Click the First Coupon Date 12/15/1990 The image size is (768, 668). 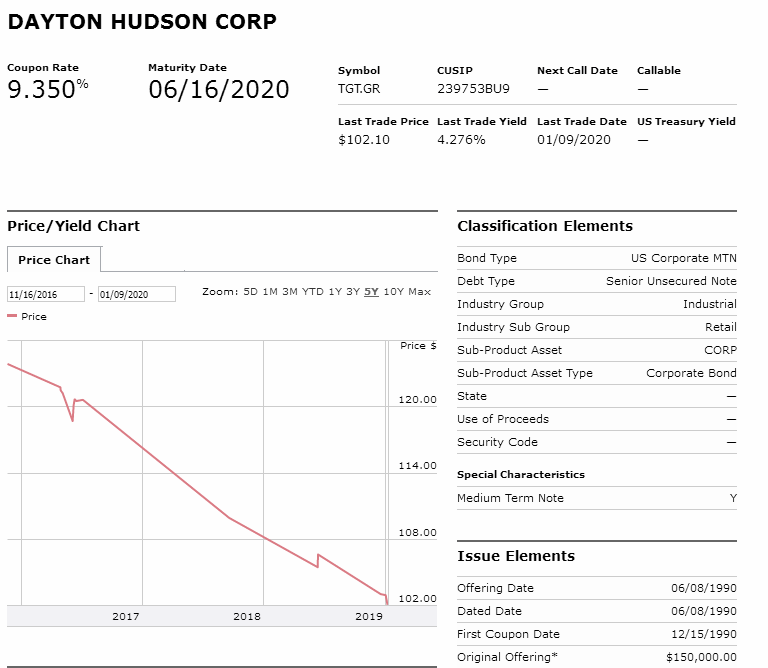click(x=704, y=634)
